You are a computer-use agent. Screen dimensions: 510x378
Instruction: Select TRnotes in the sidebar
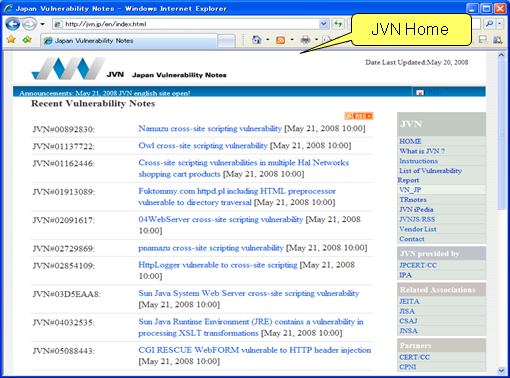click(413, 200)
